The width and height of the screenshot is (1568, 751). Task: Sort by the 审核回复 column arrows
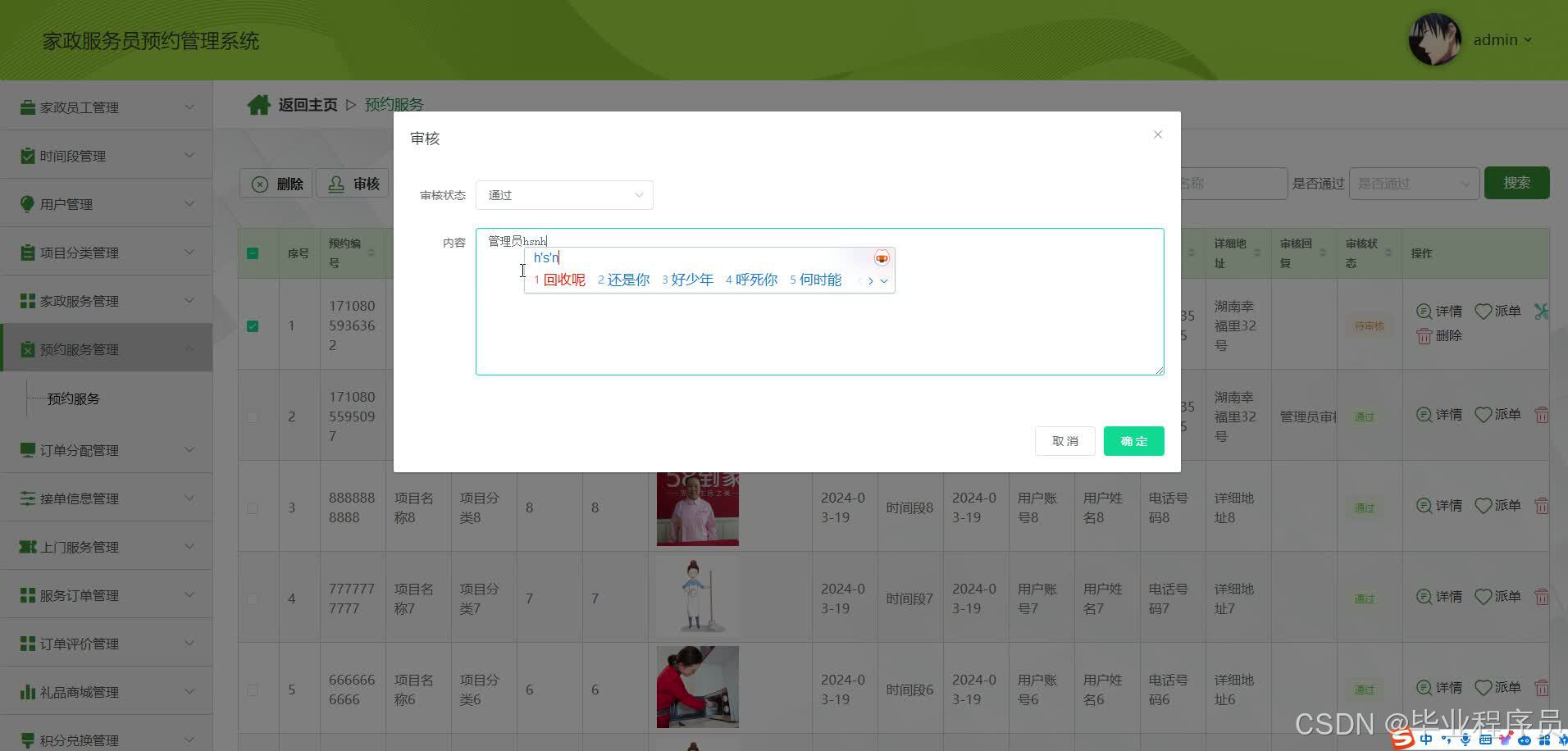coord(1322,253)
